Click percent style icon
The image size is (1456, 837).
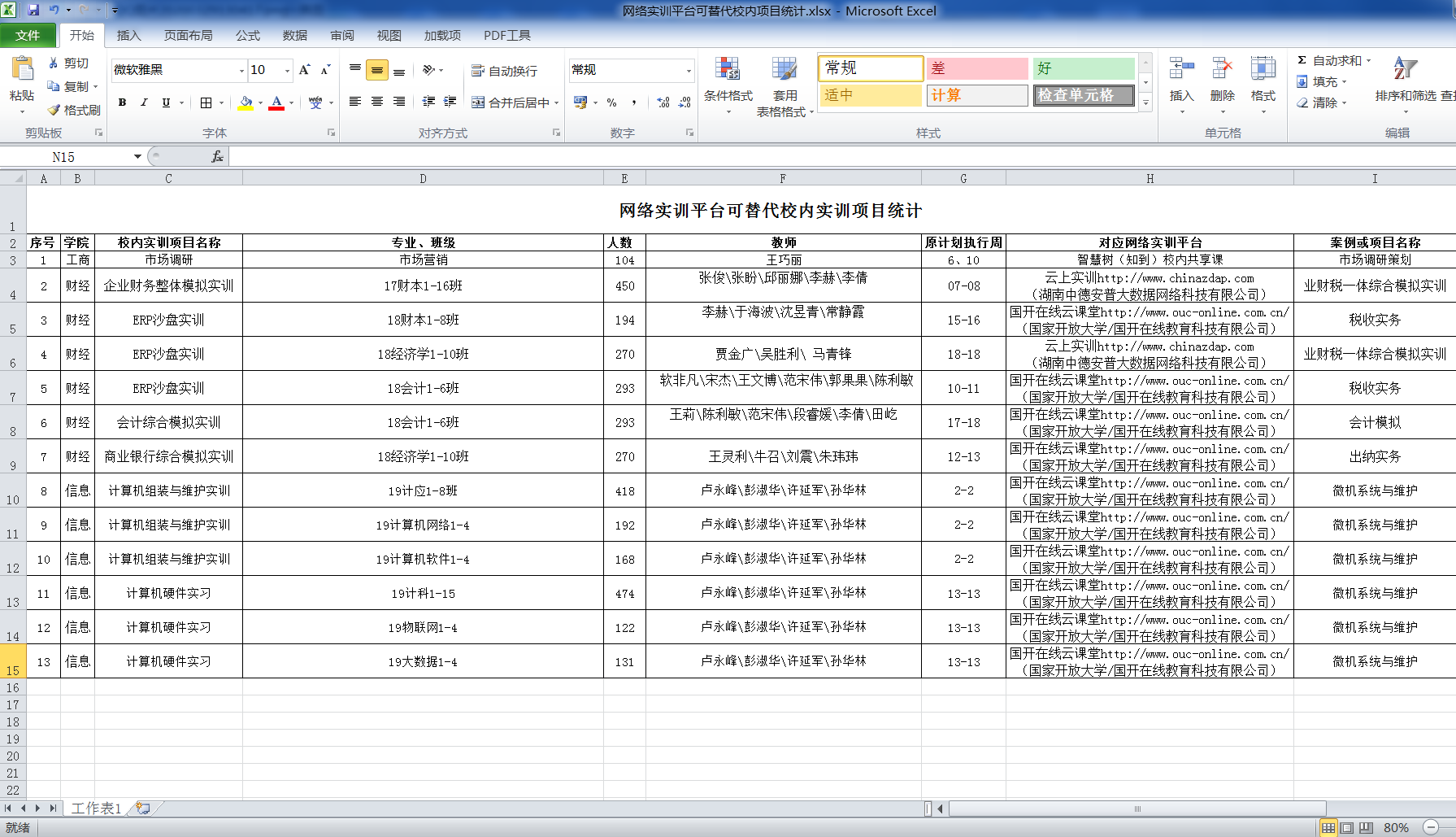click(x=612, y=102)
